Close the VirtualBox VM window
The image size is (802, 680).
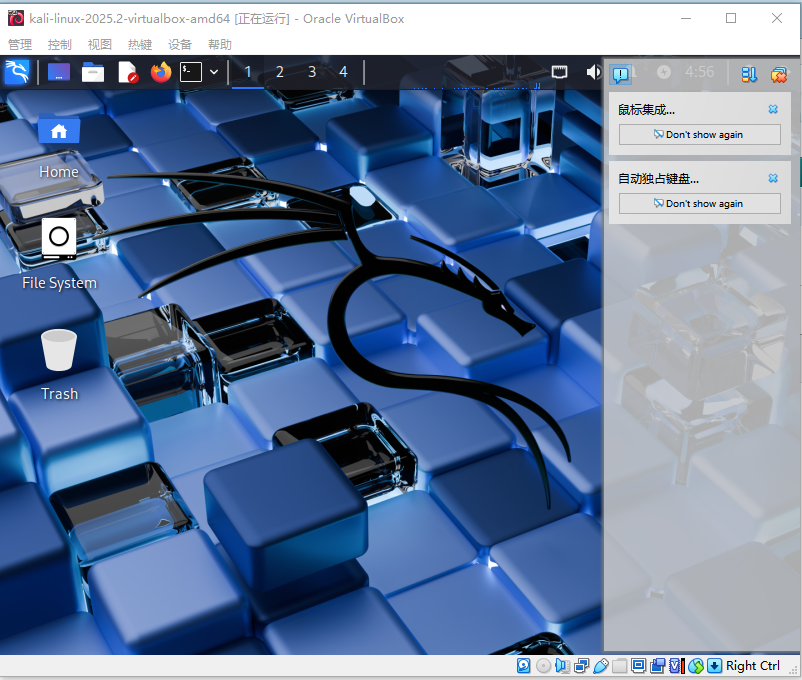(x=777, y=18)
